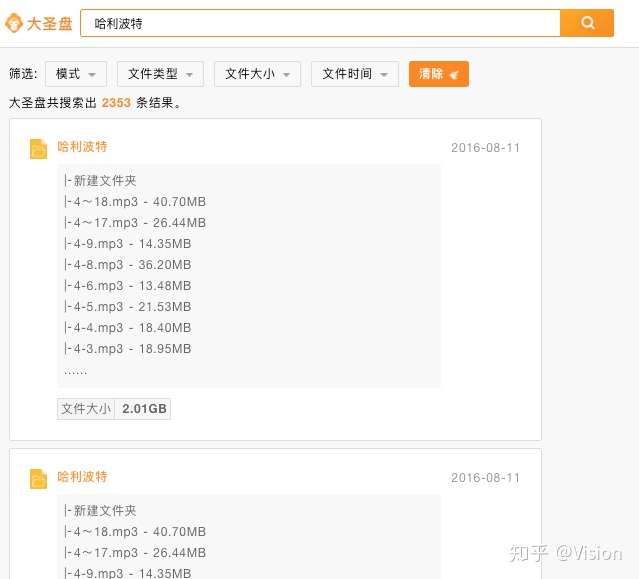Click date 2016-08-11 of result below 2.01GB badge

(485, 478)
